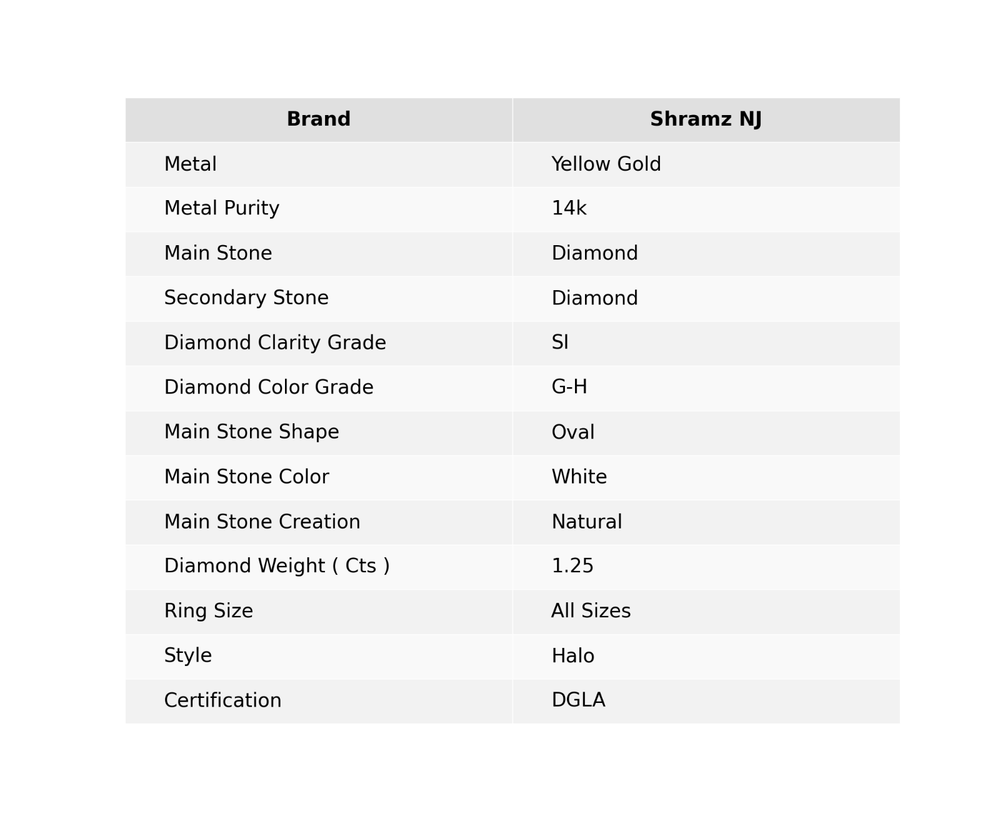This screenshot has height=813, width=1000.
Task: Click the Diamond Clarity Grade label
Action: pyautogui.click(x=275, y=343)
